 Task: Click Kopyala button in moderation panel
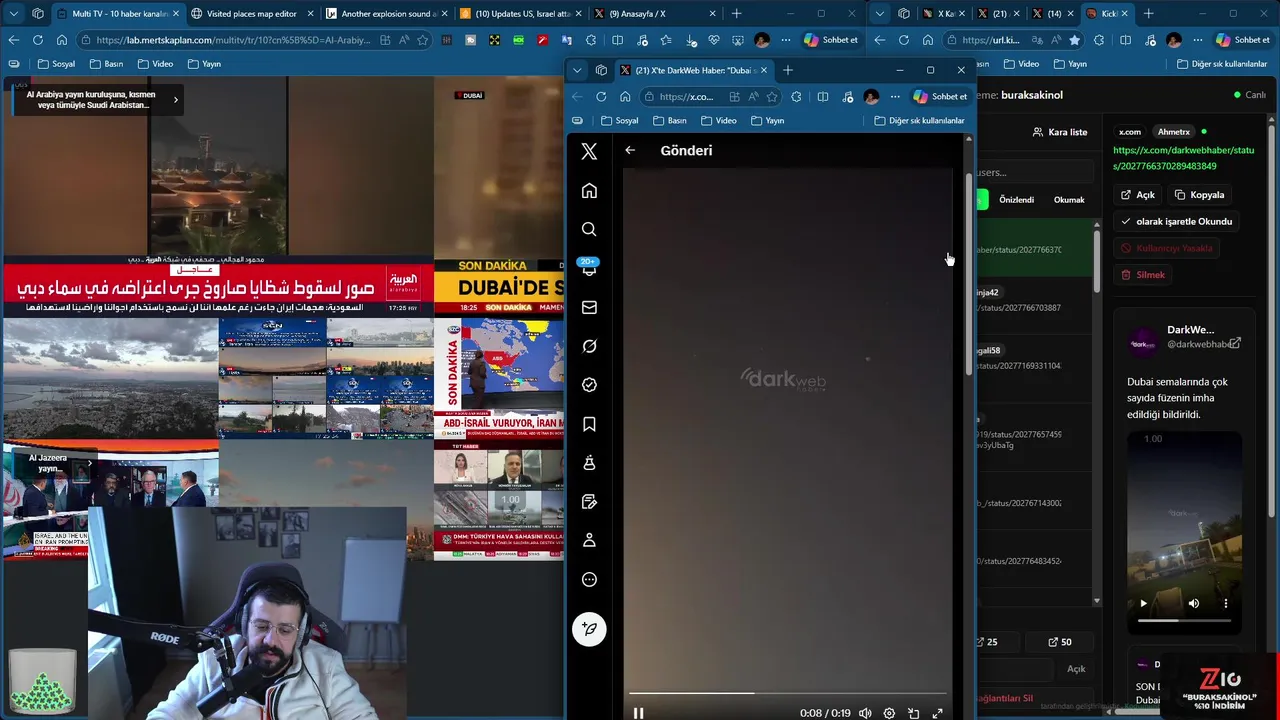tap(1199, 195)
